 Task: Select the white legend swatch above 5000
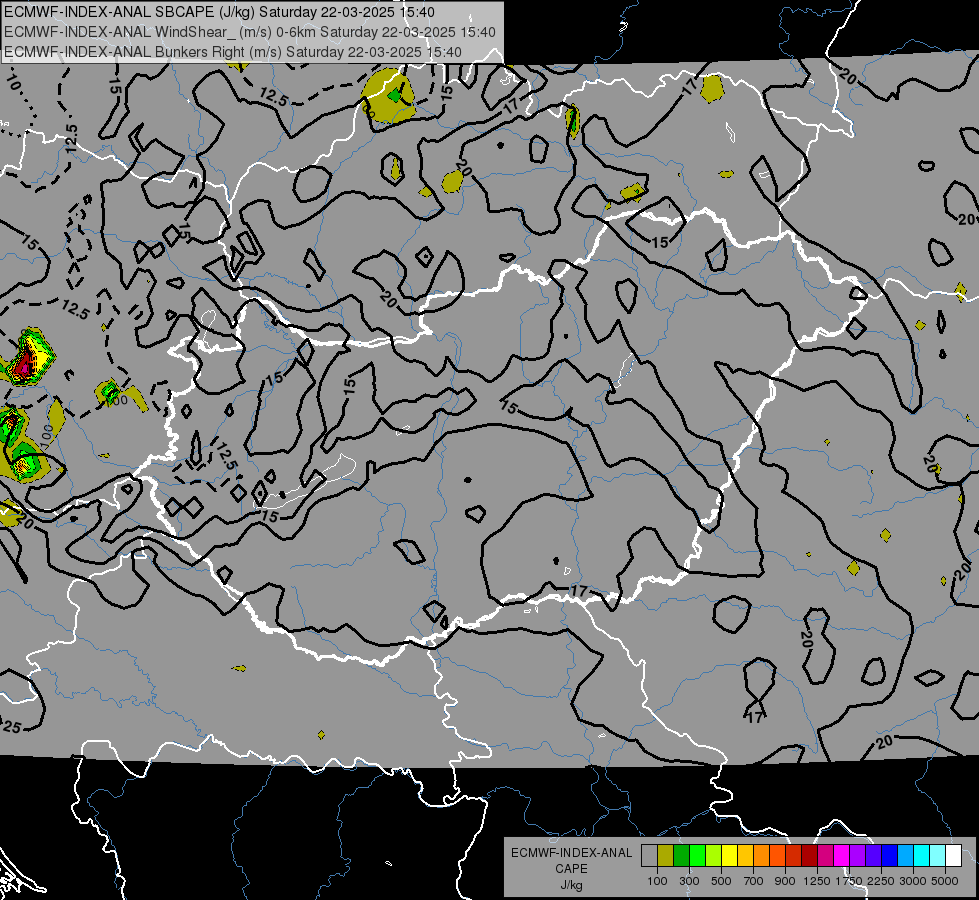pyautogui.click(x=953, y=855)
